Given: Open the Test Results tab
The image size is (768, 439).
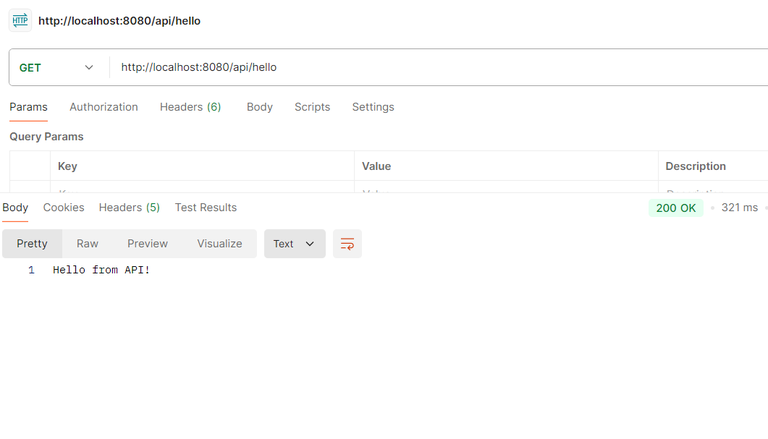Looking at the screenshot, I should (206, 208).
